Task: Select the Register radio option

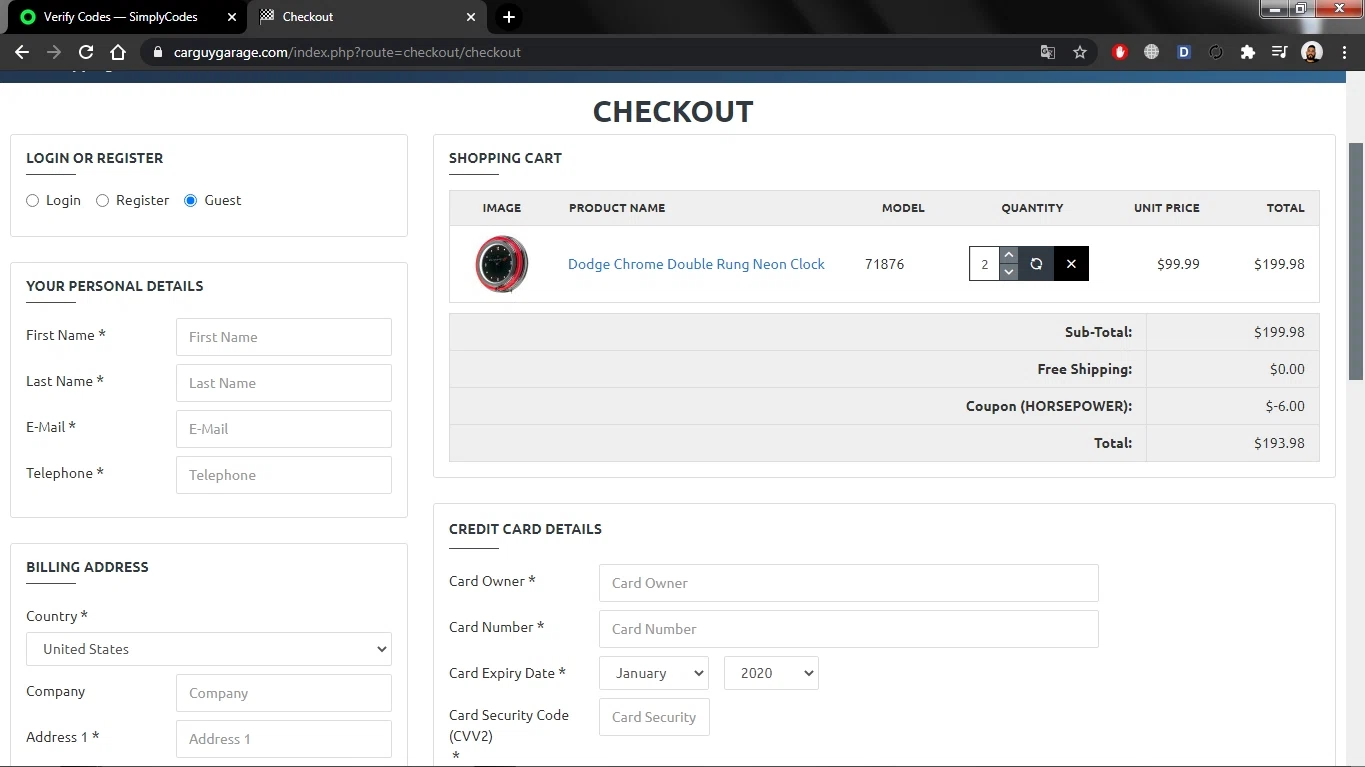Action: (x=102, y=201)
